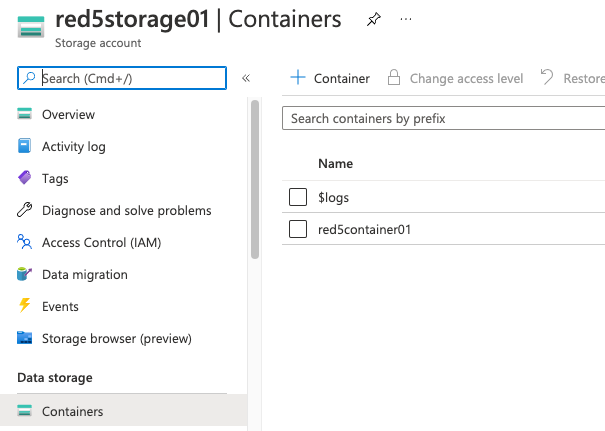The image size is (605, 431).
Task: Click the wrench Diagnose icon
Action: (25, 210)
